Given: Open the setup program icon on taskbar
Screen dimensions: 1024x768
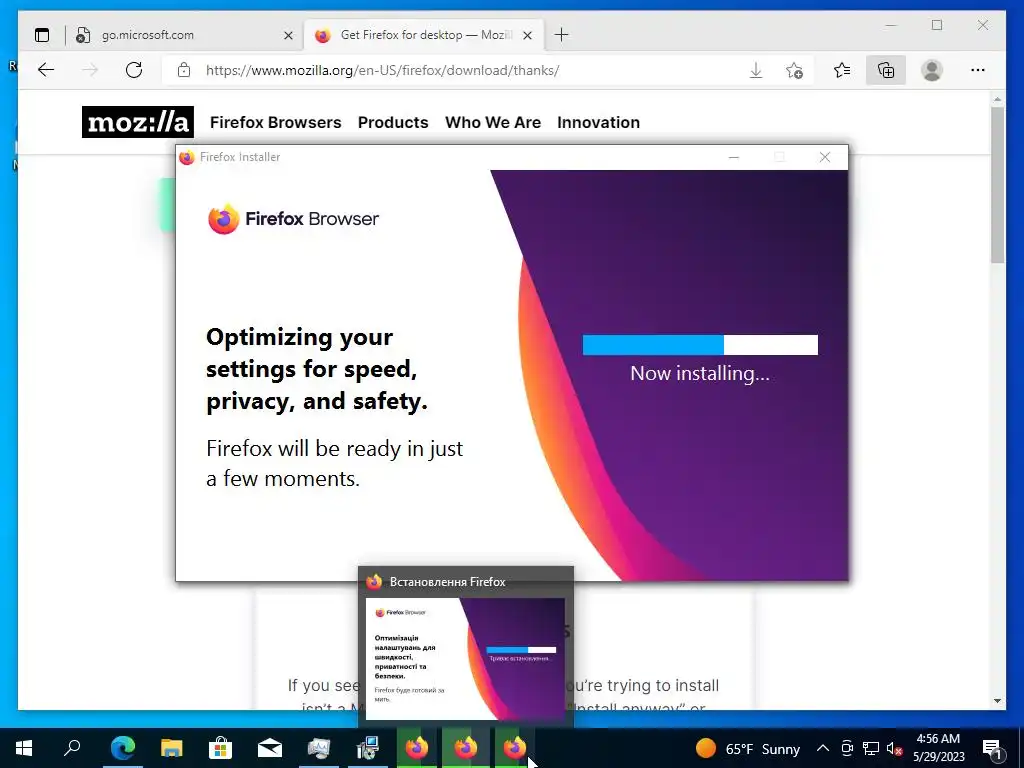Looking at the screenshot, I should click(368, 748).
